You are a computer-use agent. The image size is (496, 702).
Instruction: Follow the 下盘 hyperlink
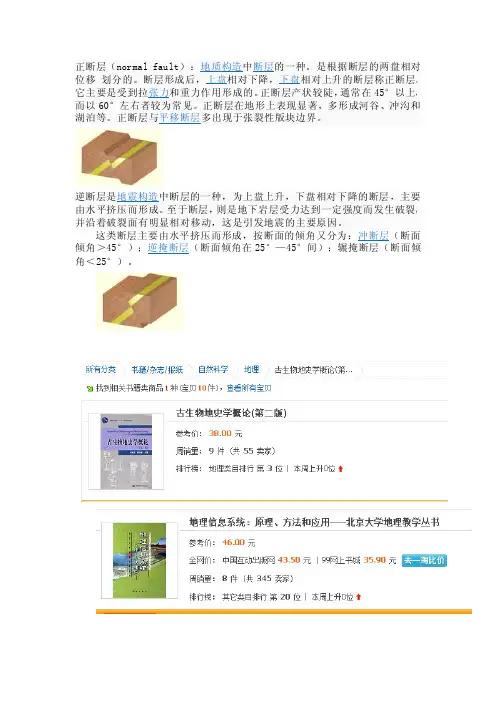pos(290,80)
